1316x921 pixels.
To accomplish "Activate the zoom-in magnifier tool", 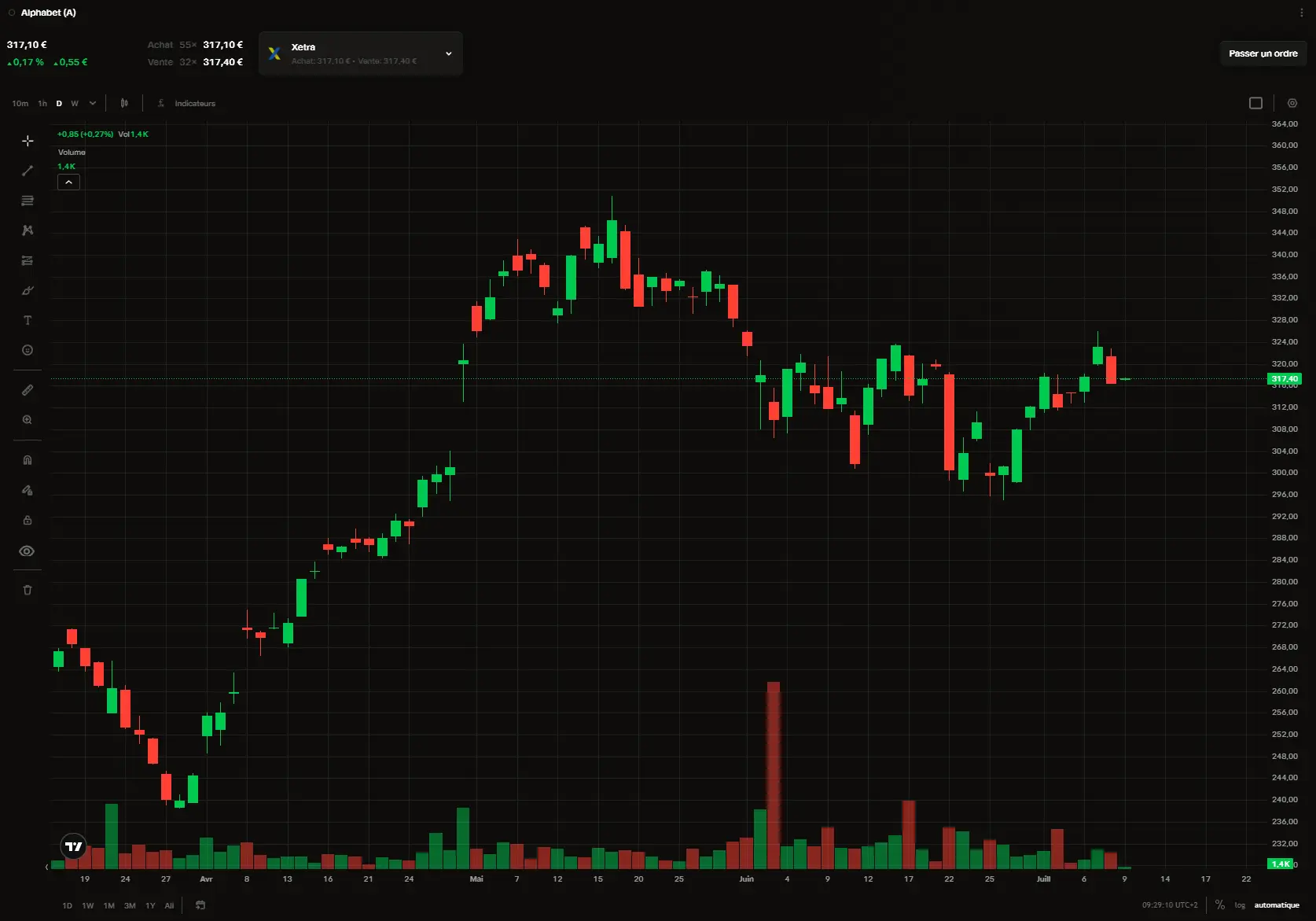I will click(28, 420).
